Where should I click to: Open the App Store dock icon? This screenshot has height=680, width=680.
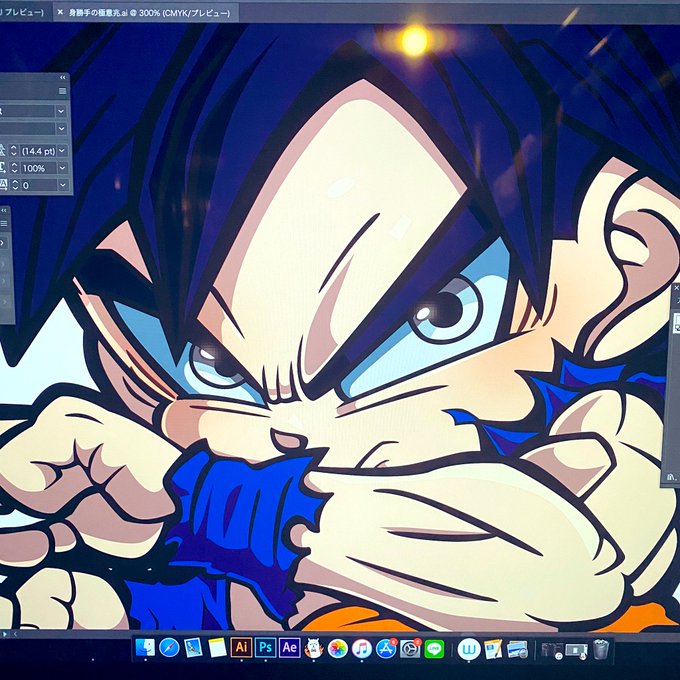[386, 649]
